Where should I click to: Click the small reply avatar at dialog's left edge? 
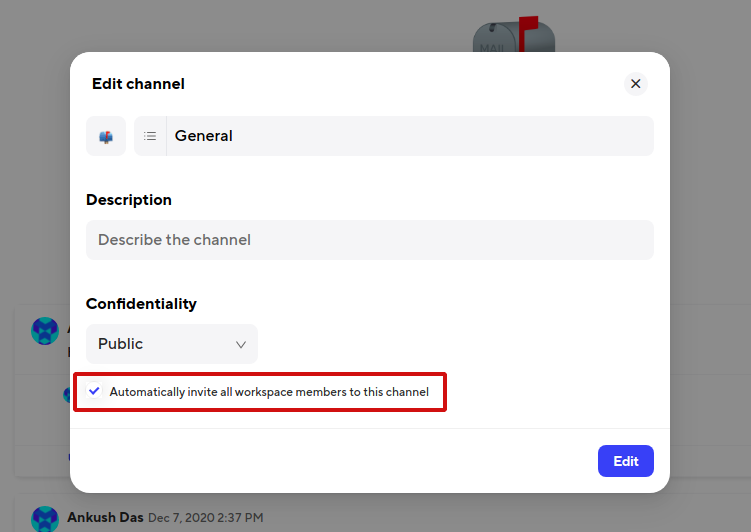click(66, 396)
